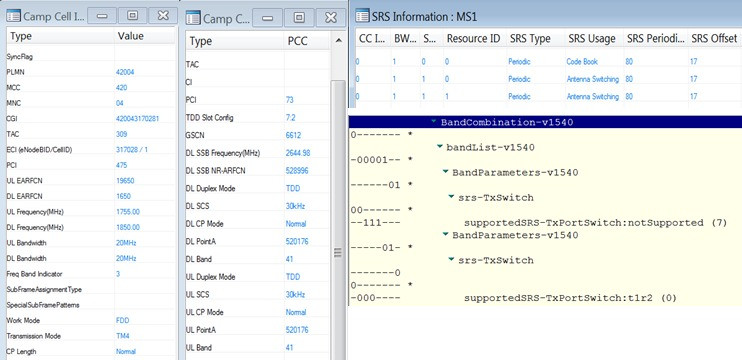Collapse the bandList-v1540 tree node
Image resolution: width=742 pixels, height=360 pixels.
[440, 147]
